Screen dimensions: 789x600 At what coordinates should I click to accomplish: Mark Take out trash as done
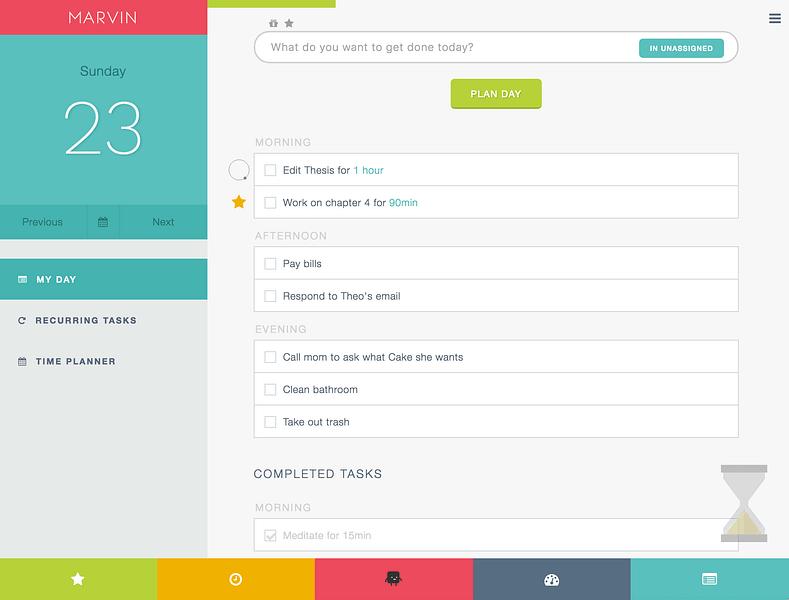coord(270,422)
